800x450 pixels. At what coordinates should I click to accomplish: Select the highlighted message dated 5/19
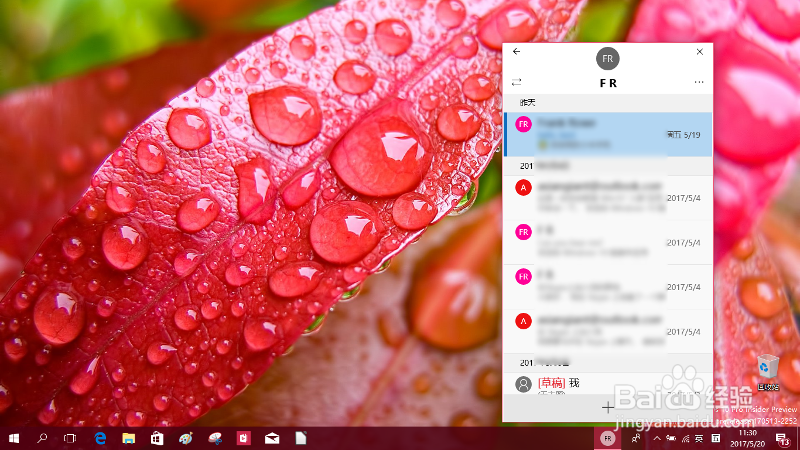click(x=608, y=134)
